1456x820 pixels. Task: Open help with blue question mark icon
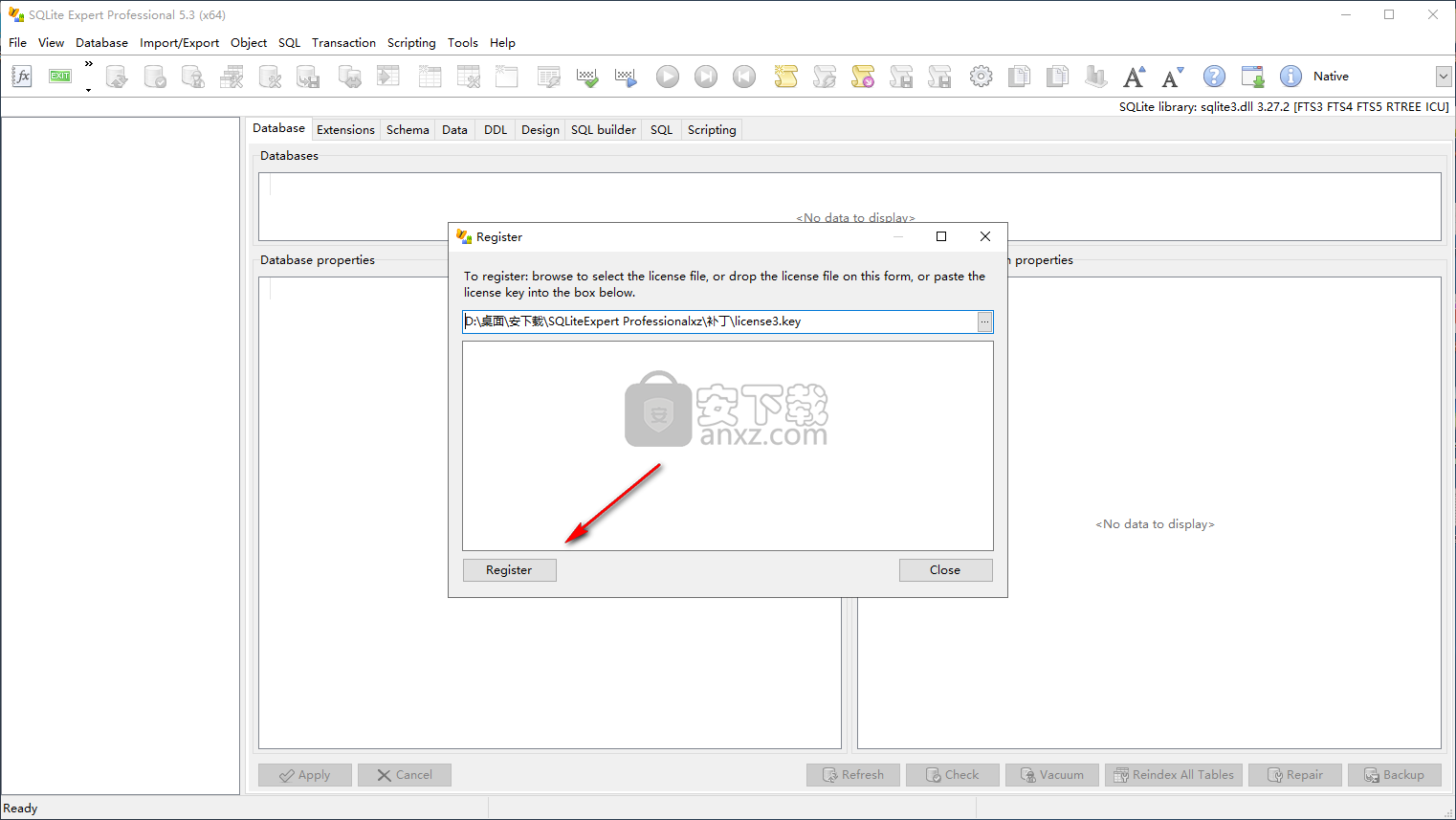click(1214, 77)
